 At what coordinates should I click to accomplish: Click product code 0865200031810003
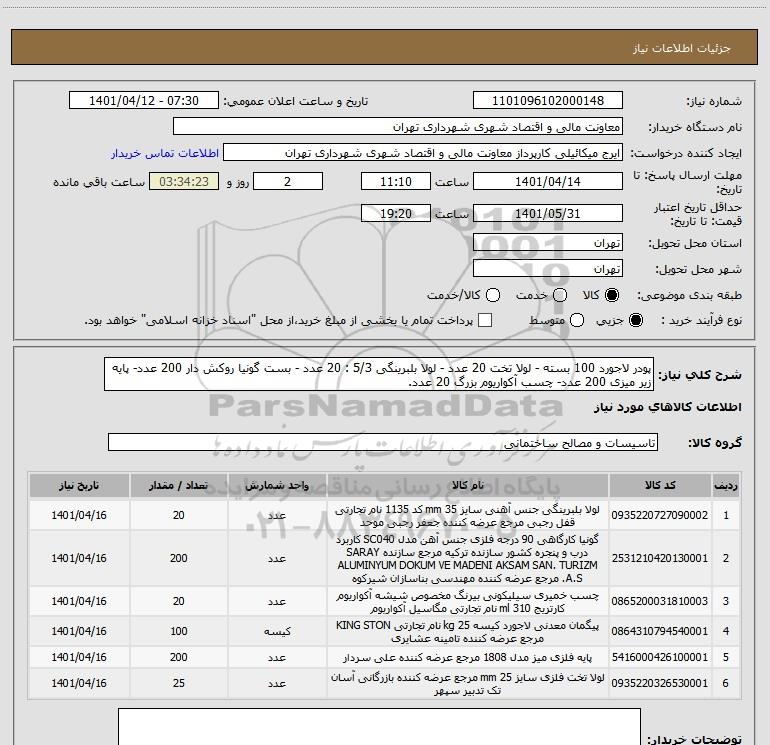click(660, 601)
